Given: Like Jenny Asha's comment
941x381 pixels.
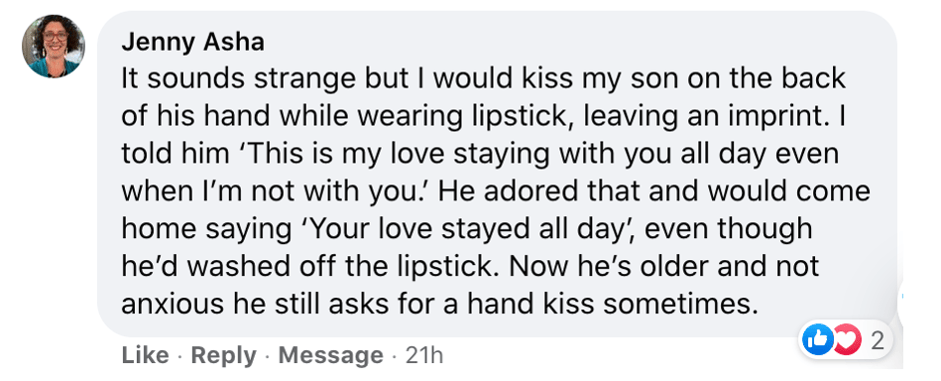Looking at the screenshot, I should coord(145,355).
